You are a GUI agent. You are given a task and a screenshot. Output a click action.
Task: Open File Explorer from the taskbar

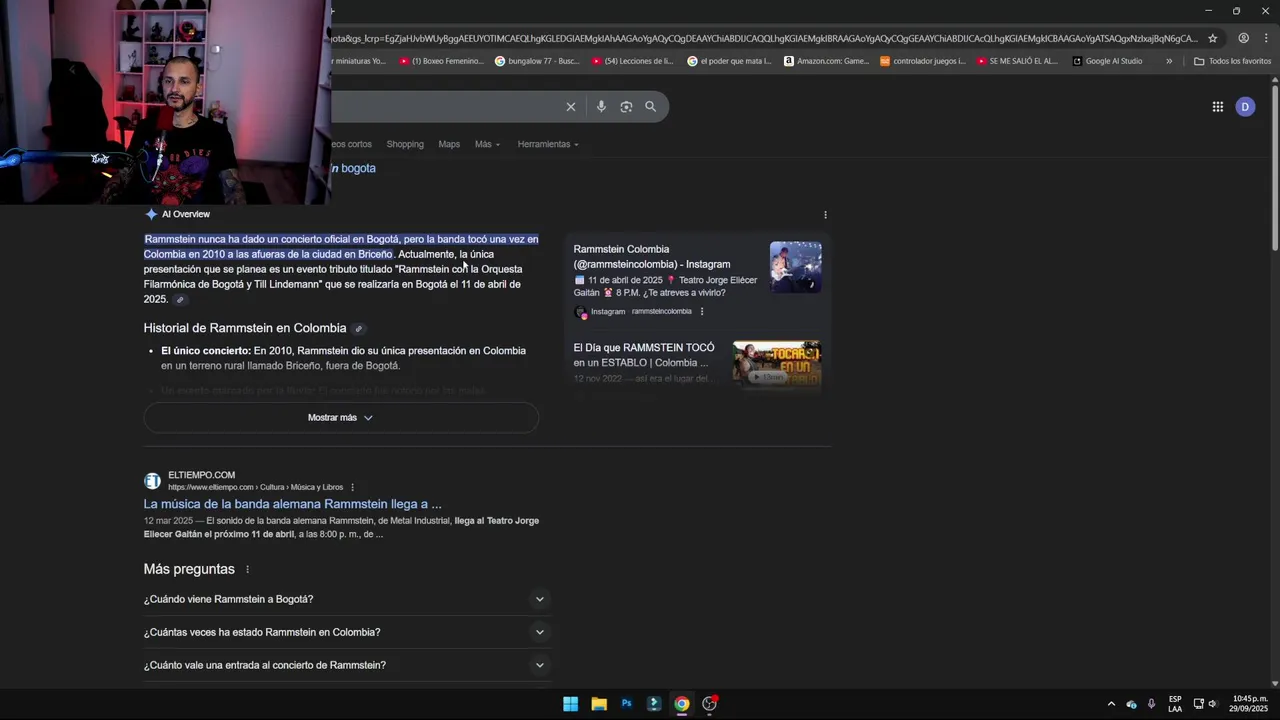[598, 704]
